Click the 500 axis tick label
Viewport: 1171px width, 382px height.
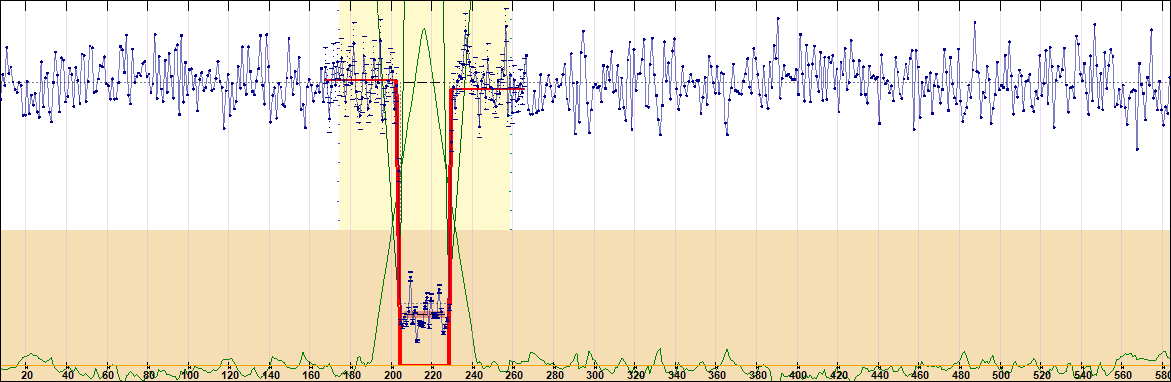(x=1001, y=375)
